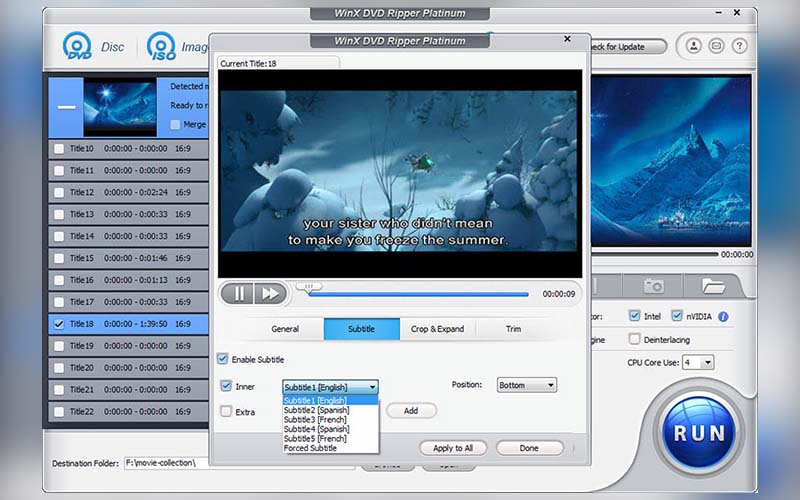This screenshot has width=800, height=500.
Task: Tick the Title12 checkbox
Action: pos(59,192)
